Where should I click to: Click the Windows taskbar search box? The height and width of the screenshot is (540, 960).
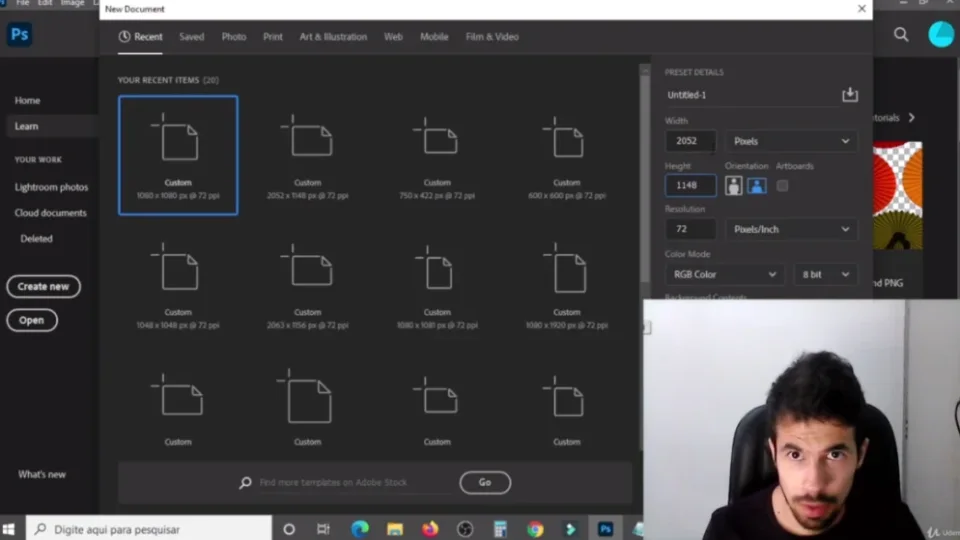tap(149, 529)
